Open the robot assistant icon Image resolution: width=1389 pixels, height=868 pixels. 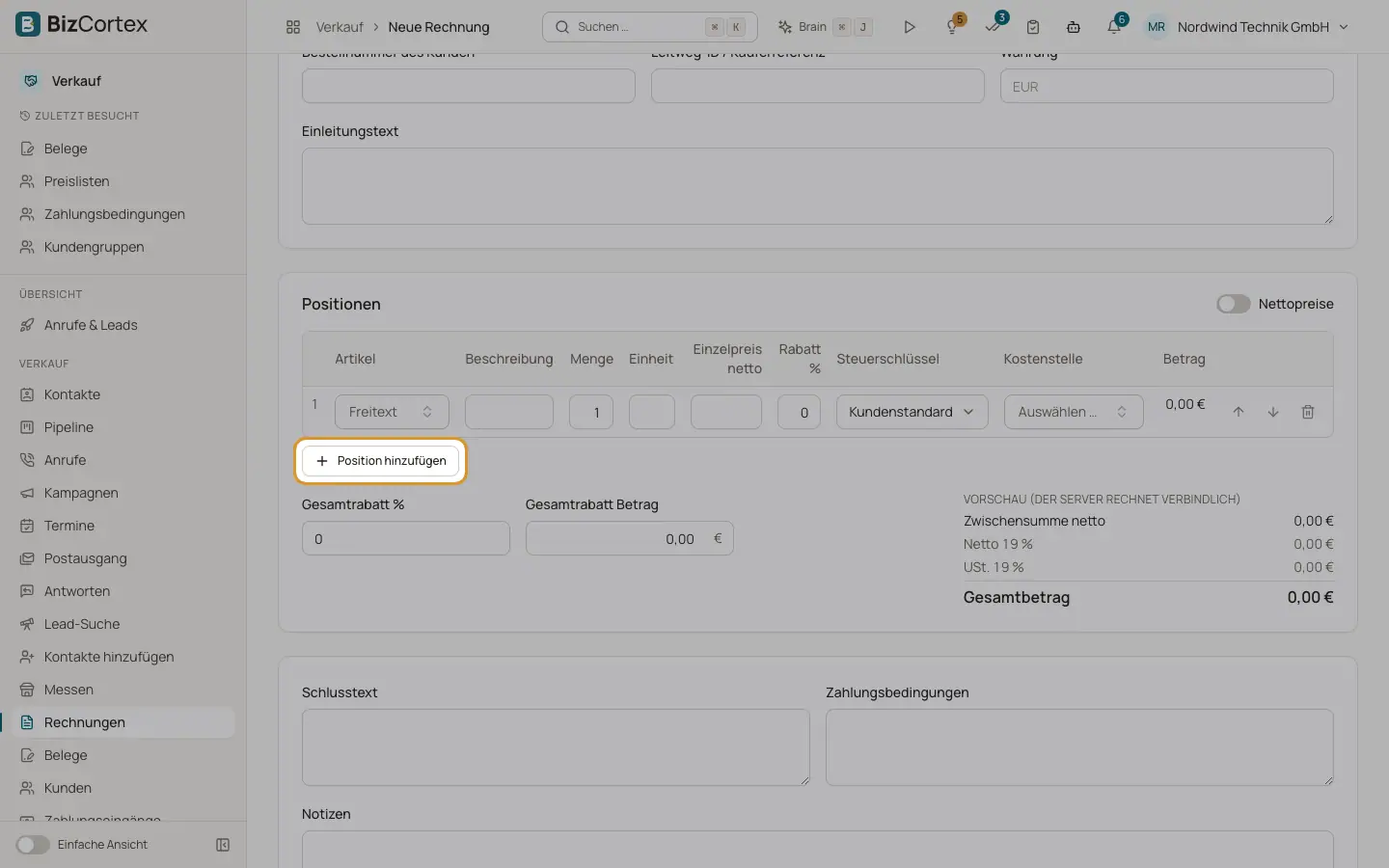[1074, 27]
